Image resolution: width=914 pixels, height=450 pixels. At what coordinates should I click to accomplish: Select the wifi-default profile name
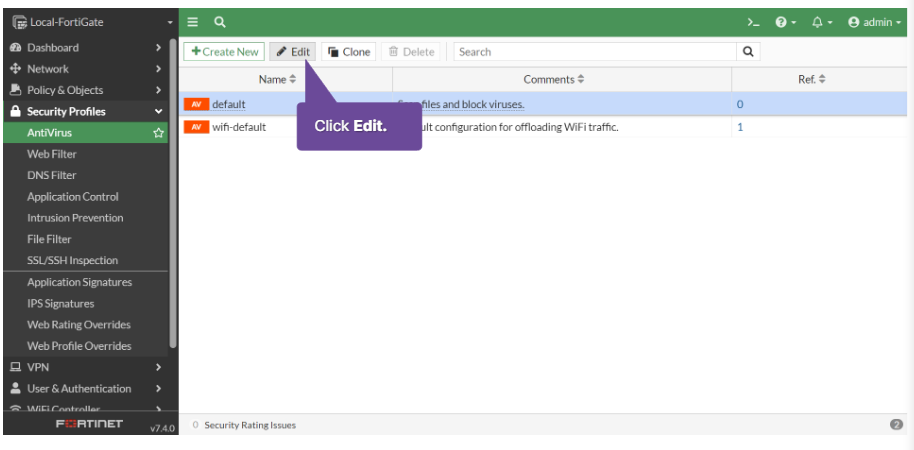pos(239,127)
